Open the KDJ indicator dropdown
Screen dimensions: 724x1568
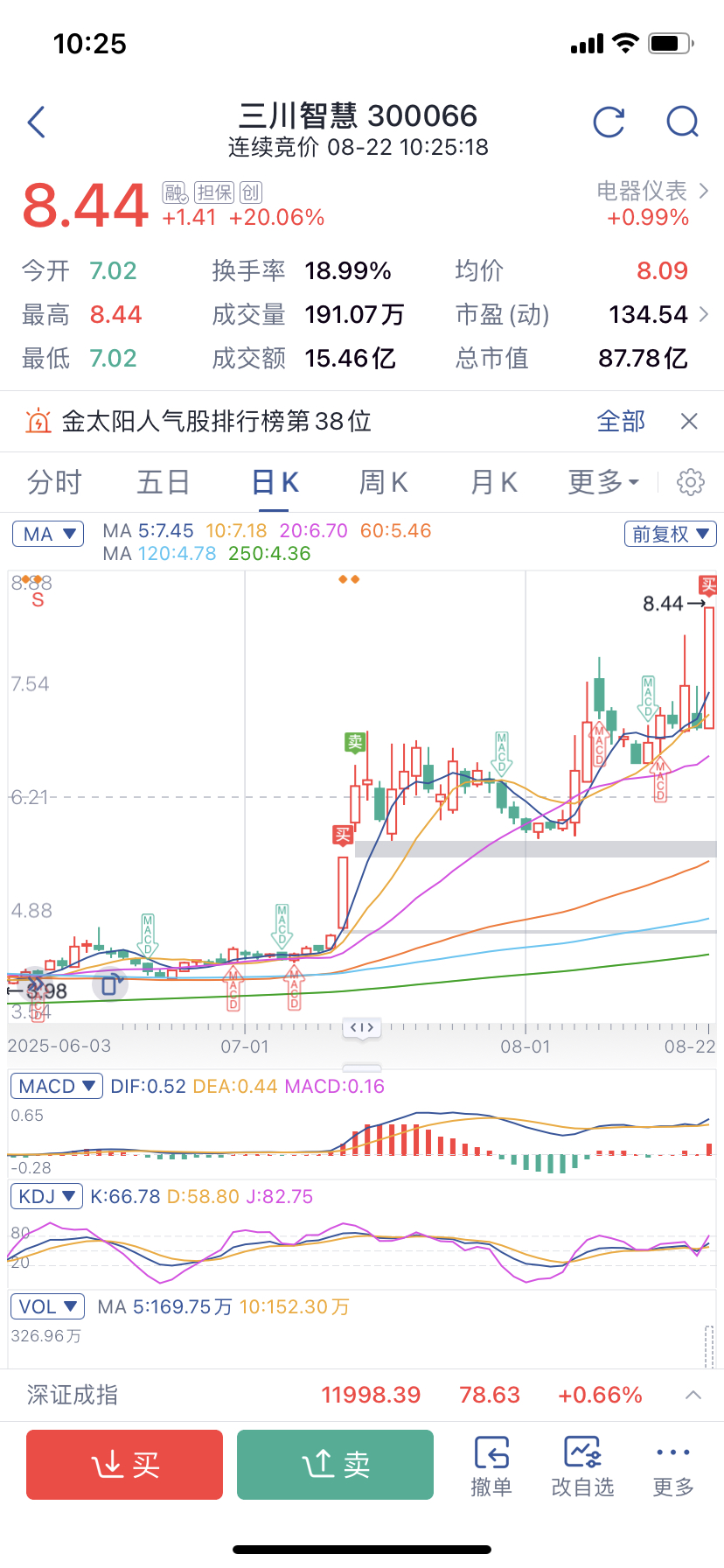tap(47, 1196)
